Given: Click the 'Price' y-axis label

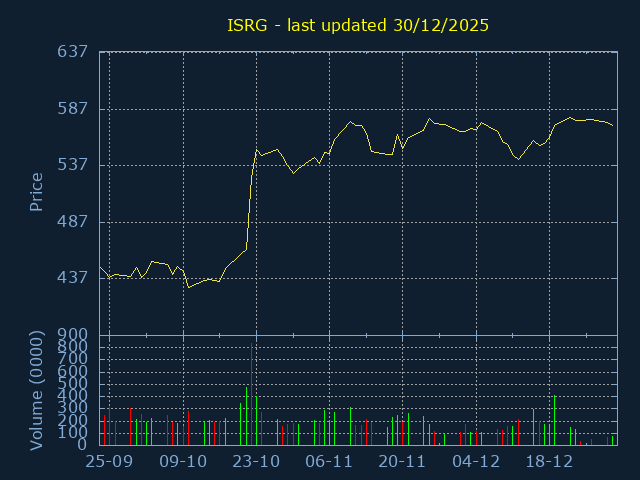Looking at the screenshot, I should point(36,192).
